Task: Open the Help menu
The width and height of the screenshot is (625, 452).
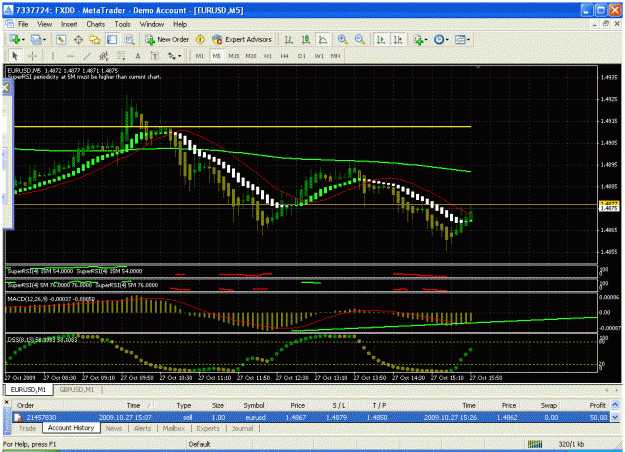Action: click(x=180, y=24)
